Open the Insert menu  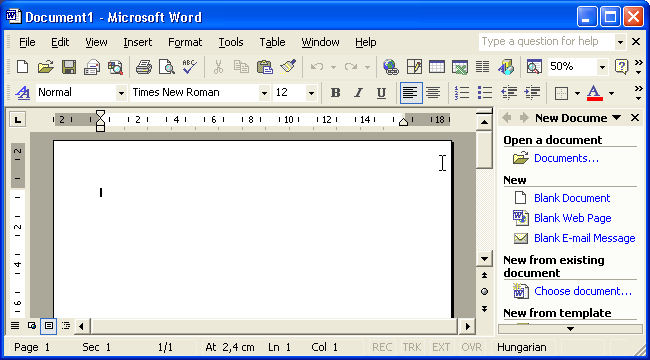pyautogui.click(x=138, y=42)
